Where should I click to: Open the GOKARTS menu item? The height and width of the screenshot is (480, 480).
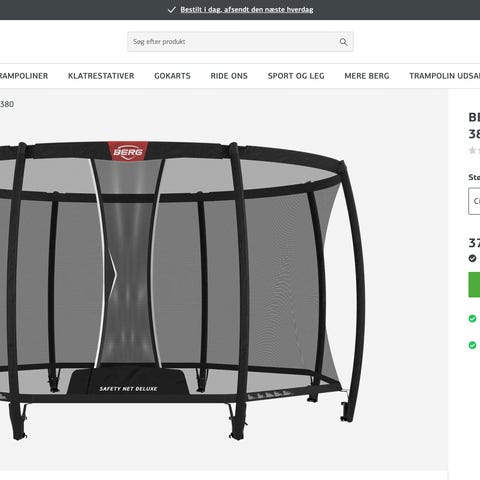tap(172, 76)
